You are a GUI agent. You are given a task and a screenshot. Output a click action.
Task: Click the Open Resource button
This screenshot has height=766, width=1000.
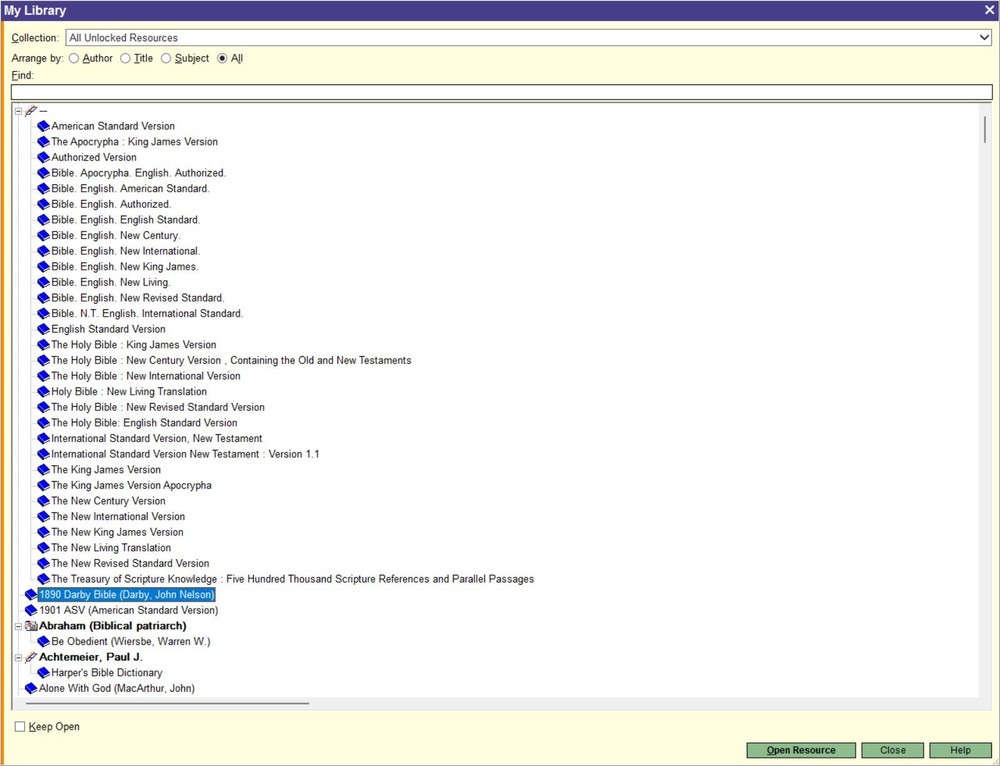[x=801, y=750]
